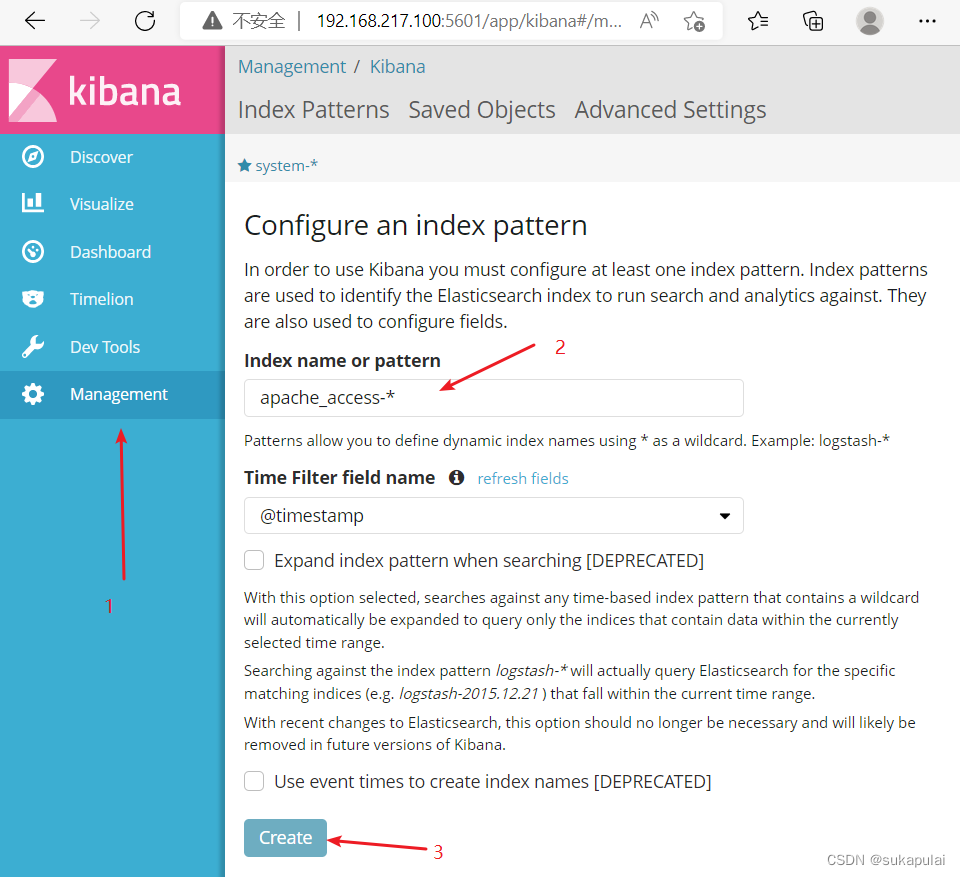Open the system-* index pattern link

click(x=286, y=165)
